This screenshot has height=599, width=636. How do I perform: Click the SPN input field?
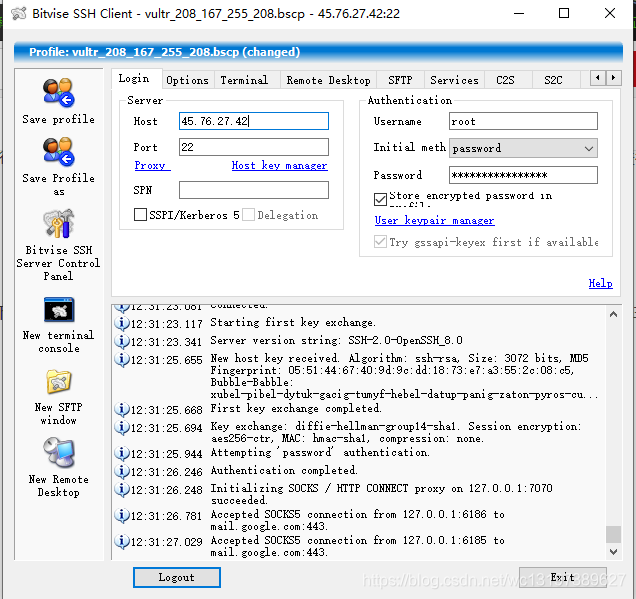[x=254, y=190]
